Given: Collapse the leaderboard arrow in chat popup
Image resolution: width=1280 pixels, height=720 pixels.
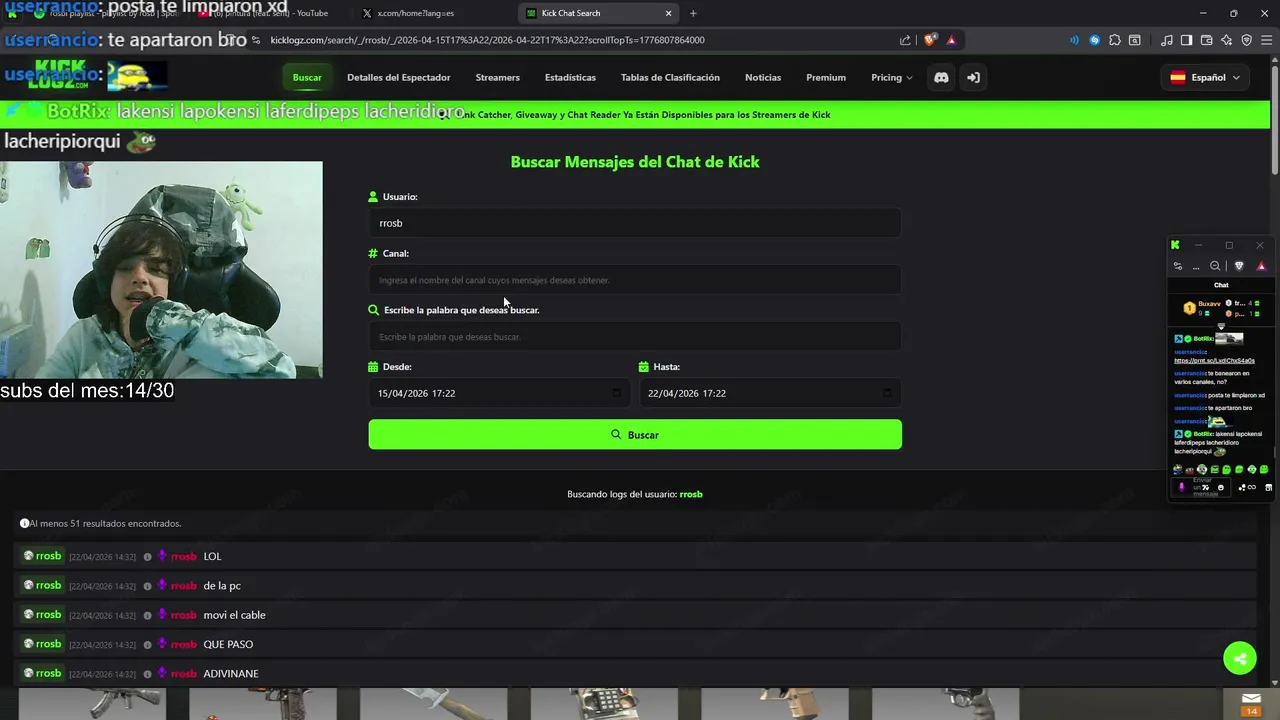Looking at the screenshot, I should coord(1221,326).
